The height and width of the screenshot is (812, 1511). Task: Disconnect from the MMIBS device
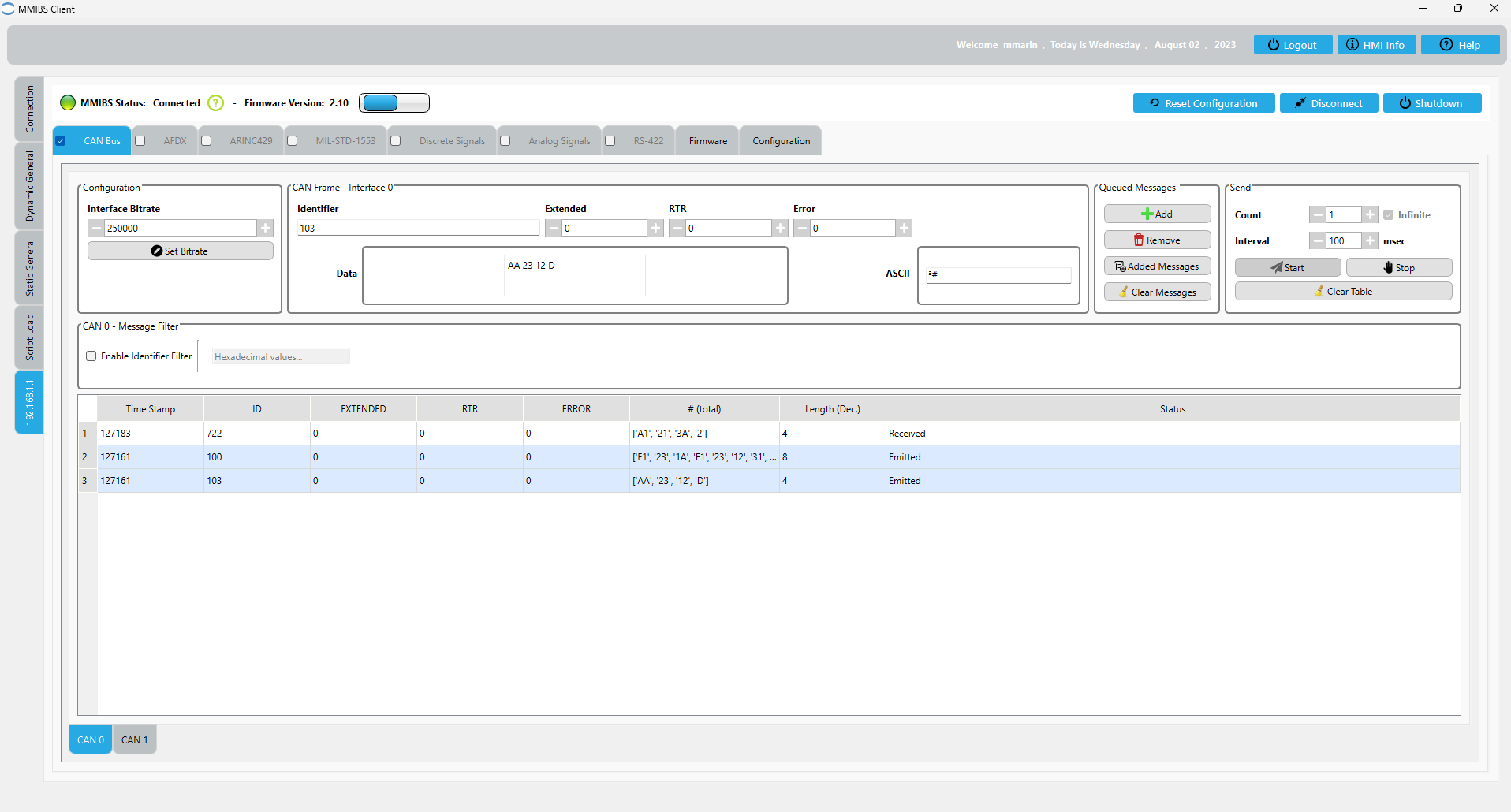click(x=1328, y=103)
